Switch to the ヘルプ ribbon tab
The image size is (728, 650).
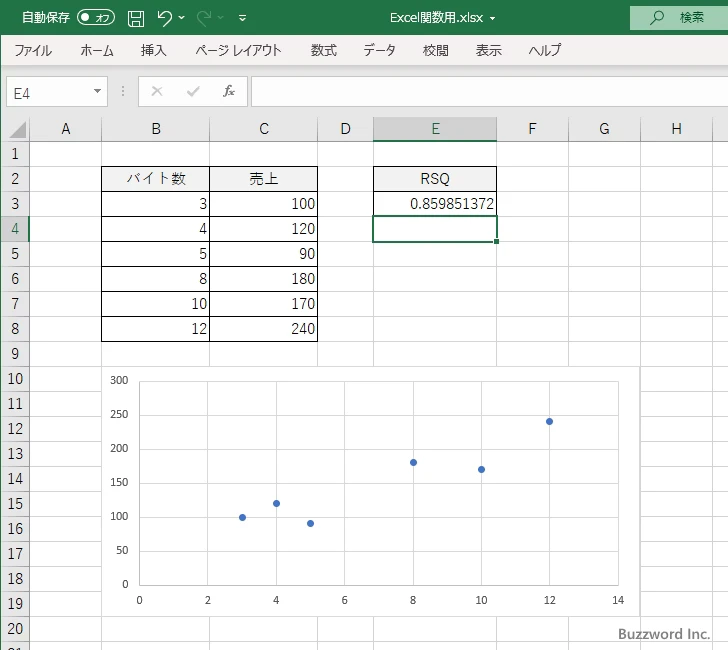pos(545,50)
